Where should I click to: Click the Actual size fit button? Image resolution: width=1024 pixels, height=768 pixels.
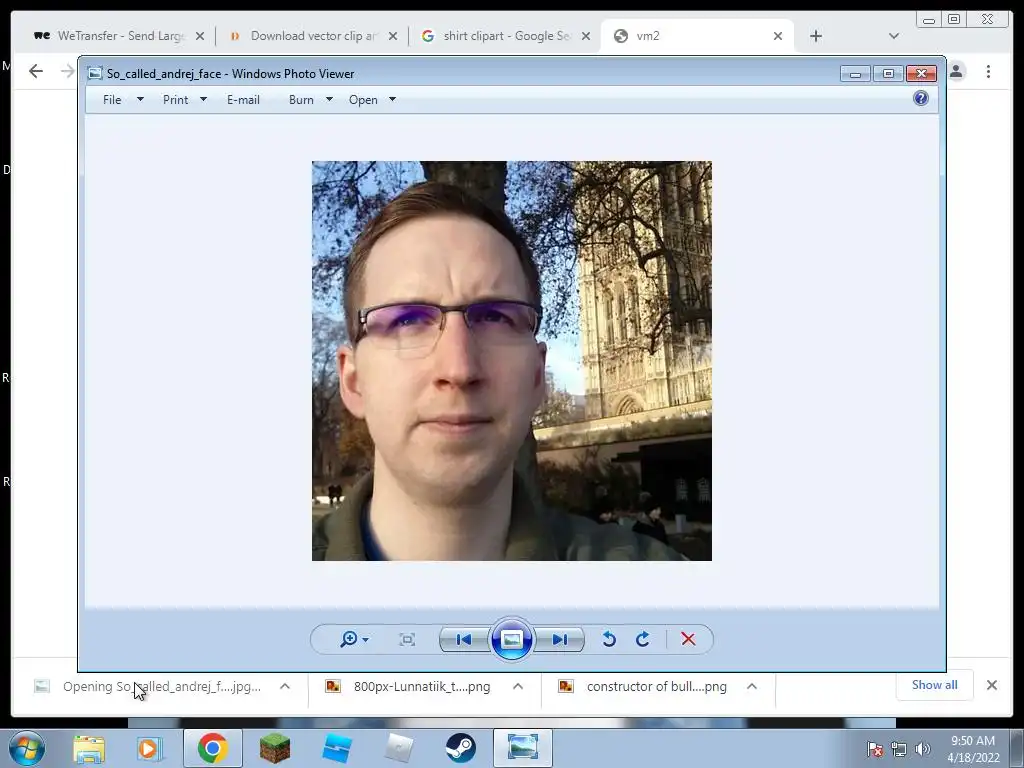point(407,639)
